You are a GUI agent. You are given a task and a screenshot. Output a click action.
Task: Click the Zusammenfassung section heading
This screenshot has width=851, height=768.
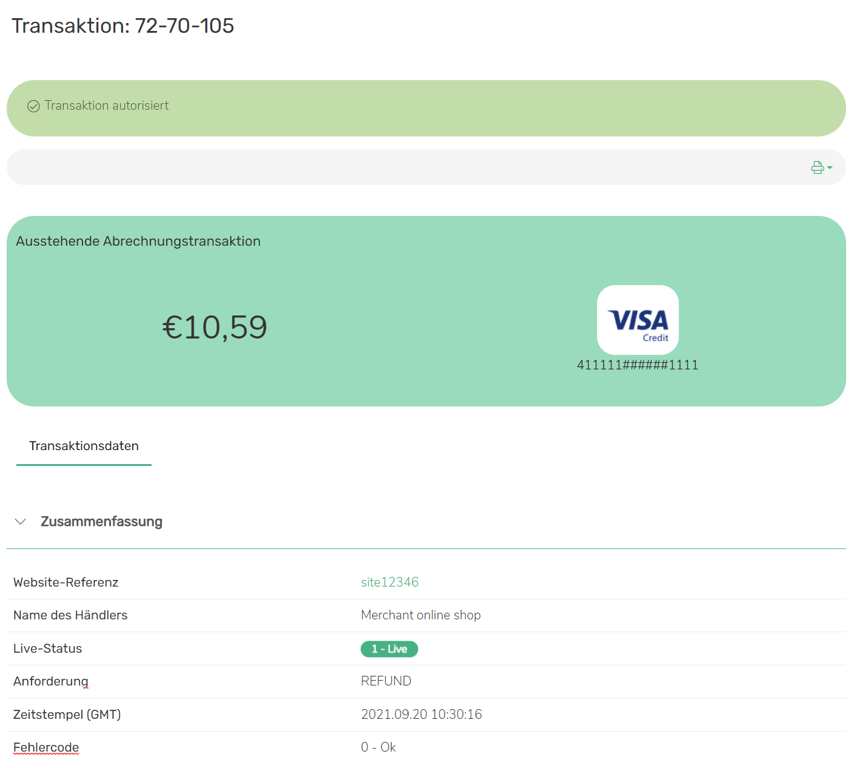pos(101,522)
